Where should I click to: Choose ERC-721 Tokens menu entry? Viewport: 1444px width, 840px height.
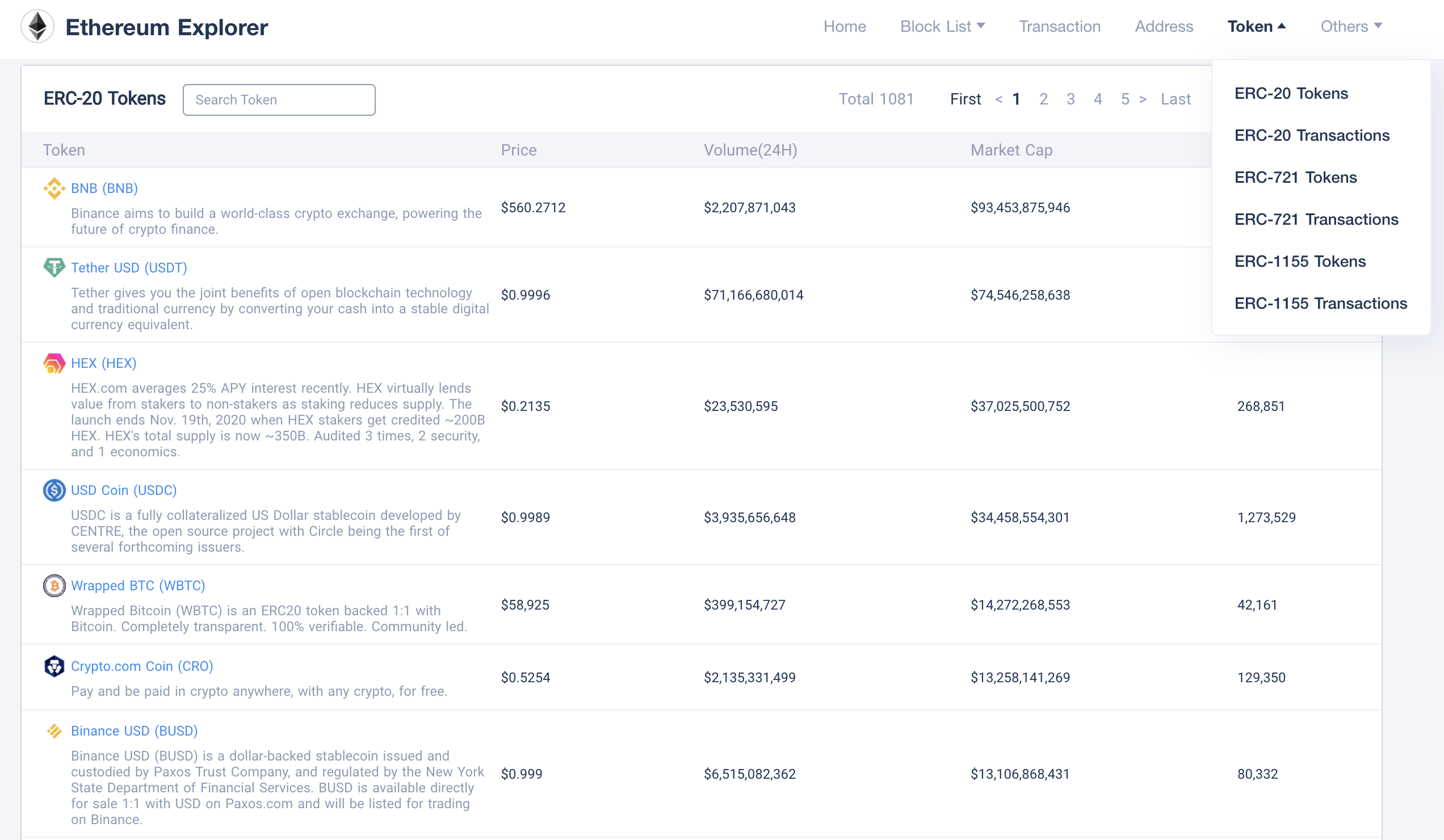pos(1295,178)
